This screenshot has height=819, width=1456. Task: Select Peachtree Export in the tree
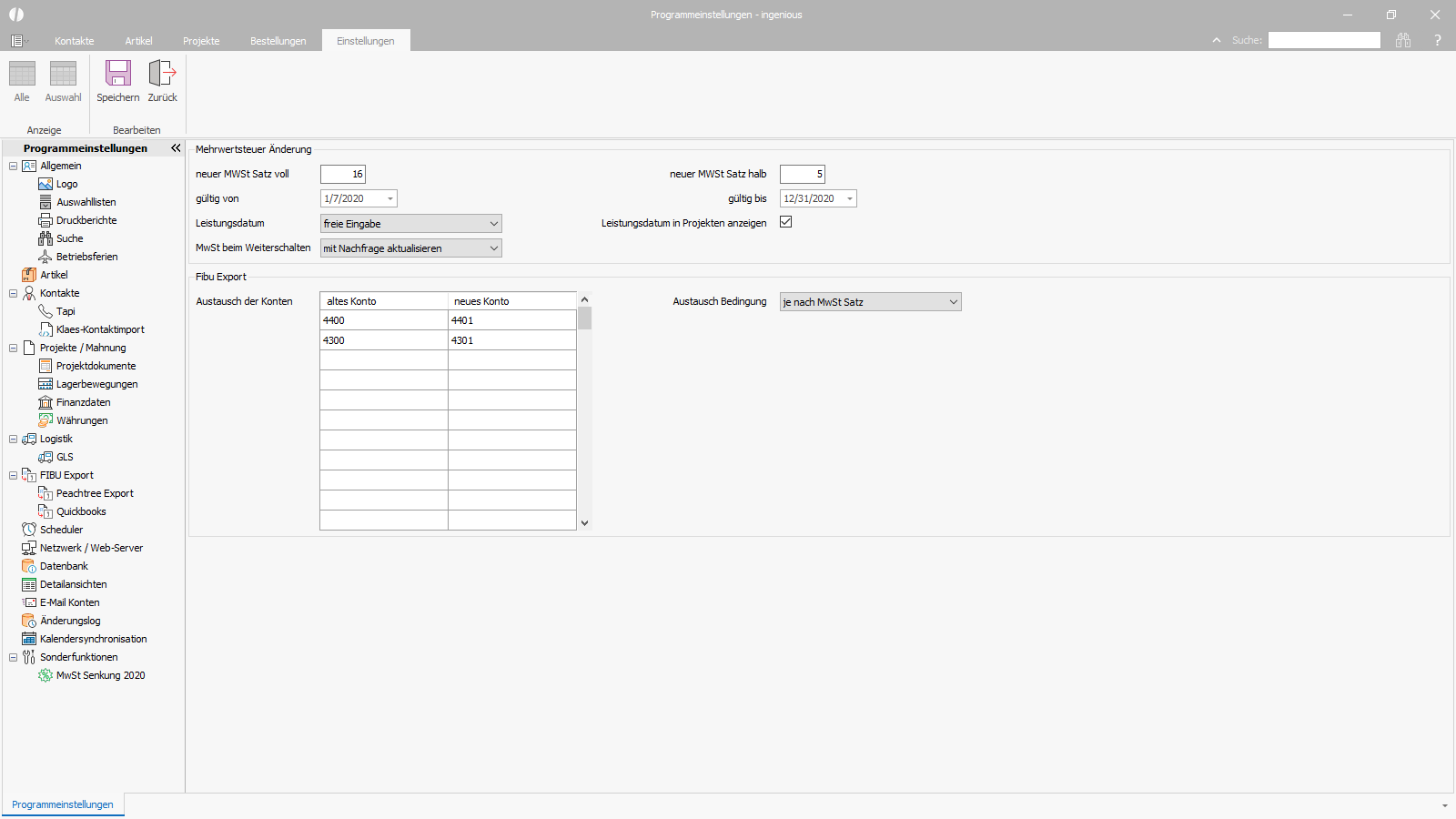click(95, 493)
